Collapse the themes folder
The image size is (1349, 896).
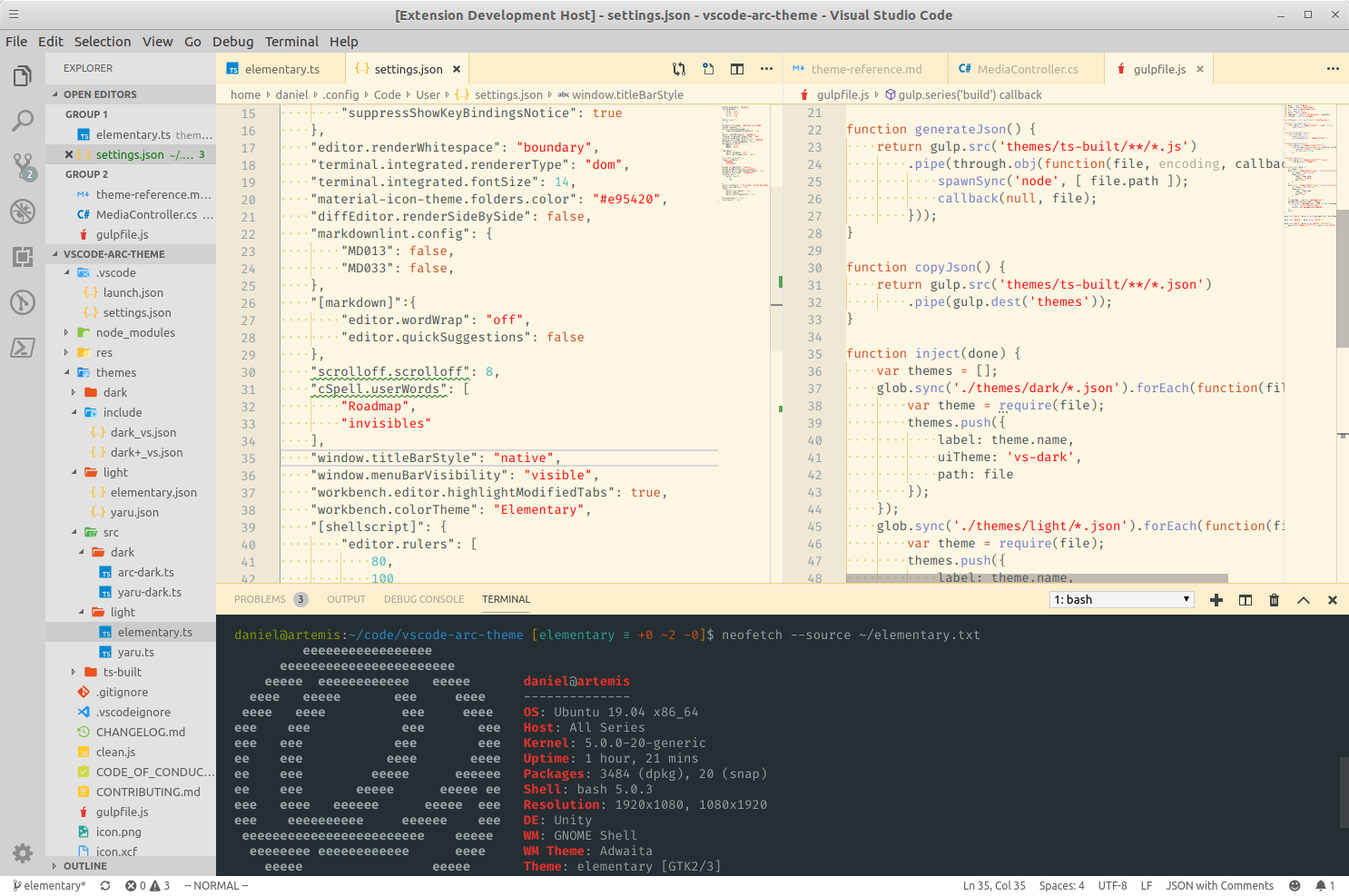[x=116, y=372]
